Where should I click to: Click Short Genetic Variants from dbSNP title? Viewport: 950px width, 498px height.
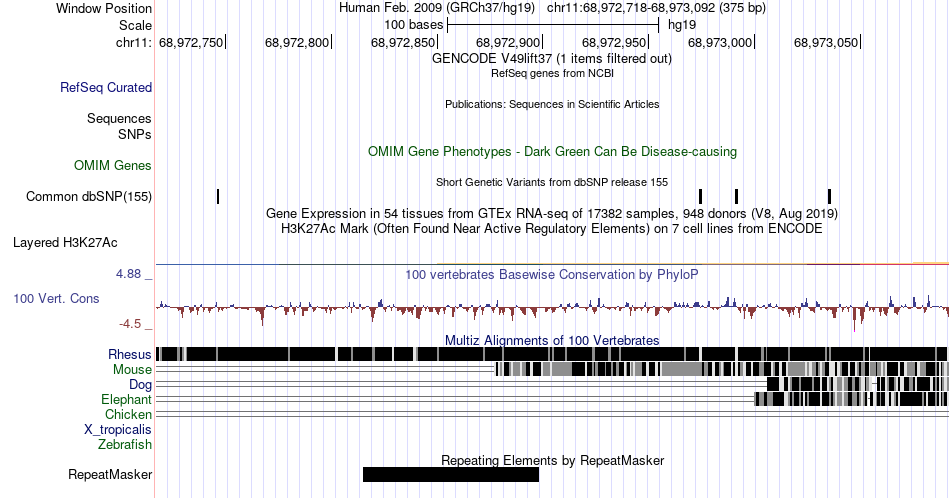[x=552, y=182]
